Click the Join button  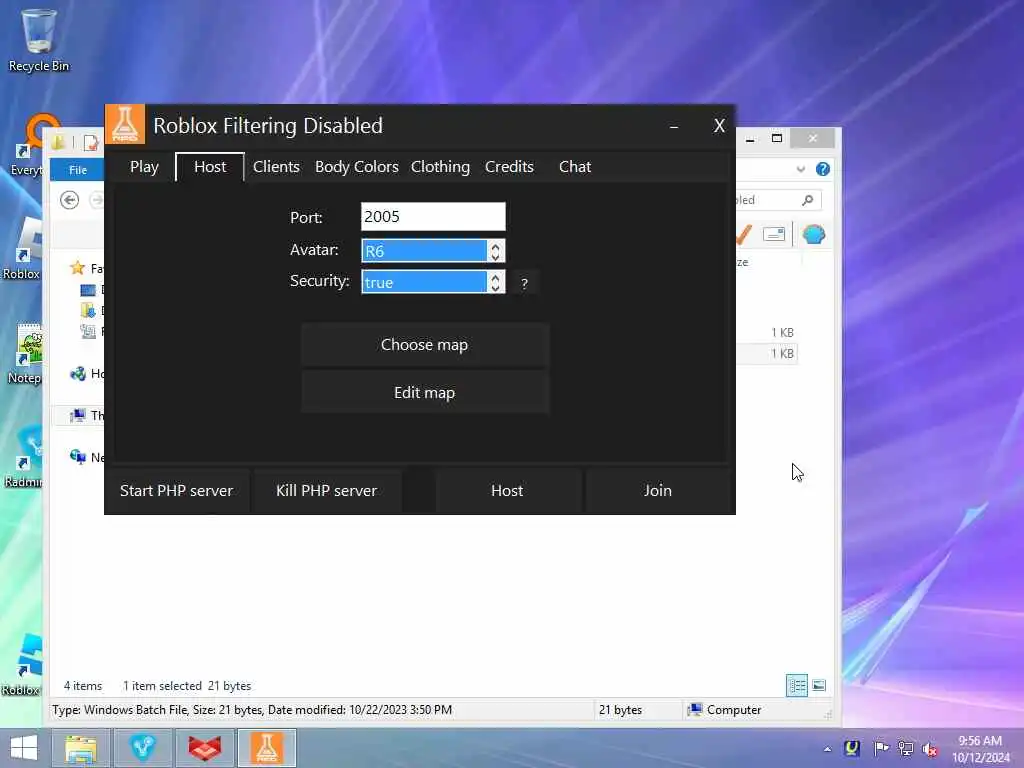pyautogui.click(x=658, y=490)
